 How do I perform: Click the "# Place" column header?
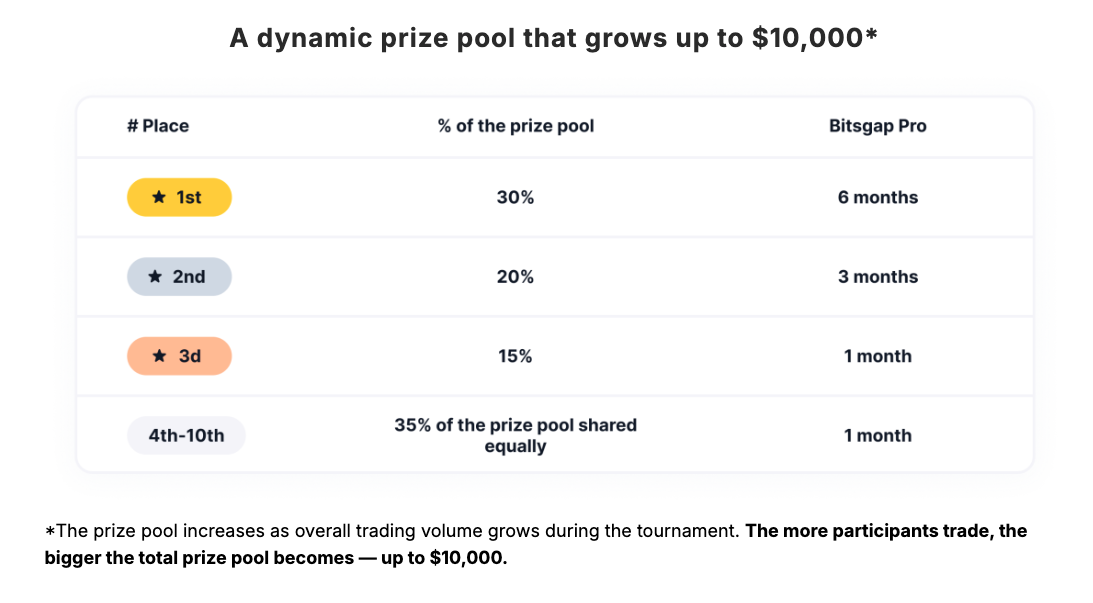(x=158, y=126)
